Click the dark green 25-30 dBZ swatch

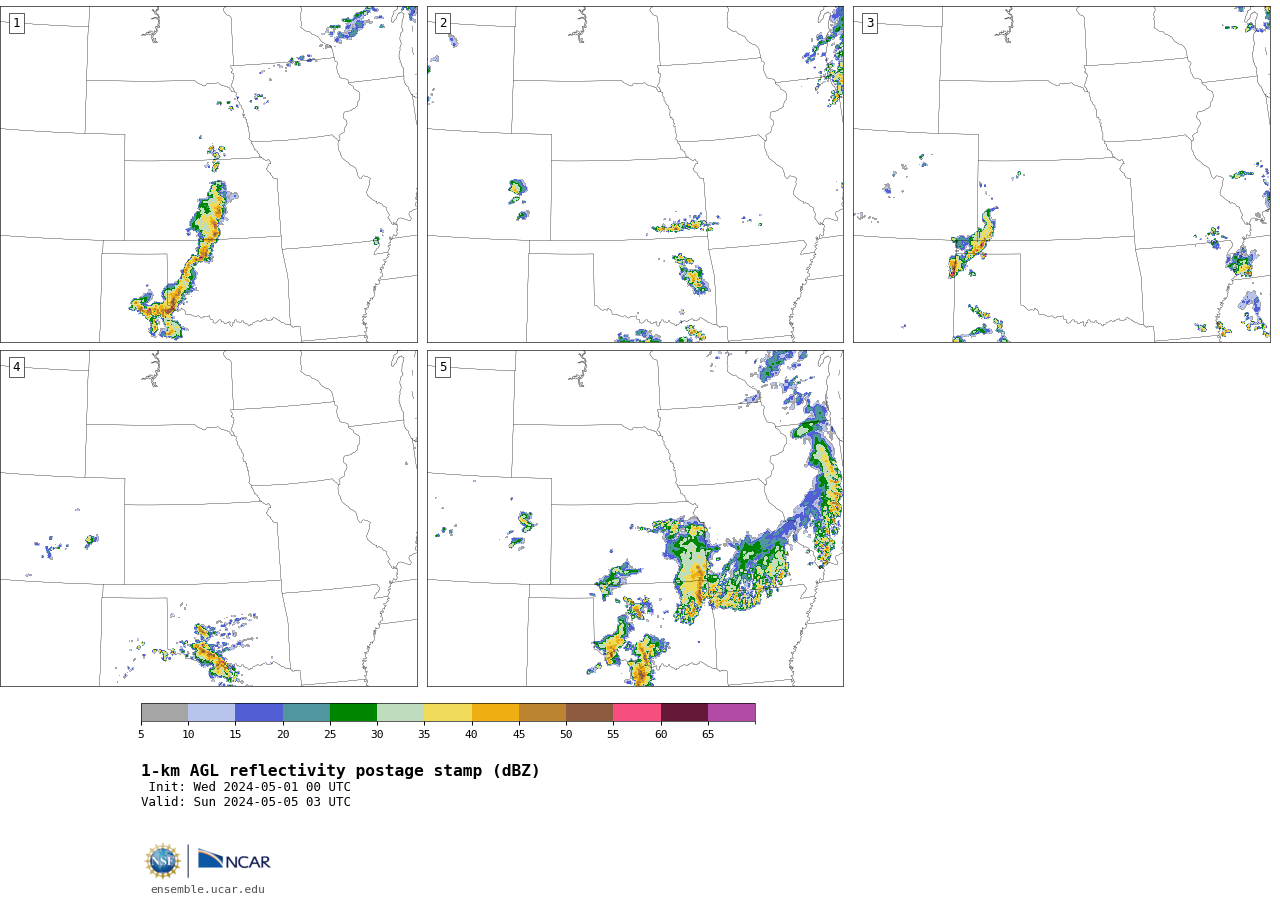click(353, 713)
